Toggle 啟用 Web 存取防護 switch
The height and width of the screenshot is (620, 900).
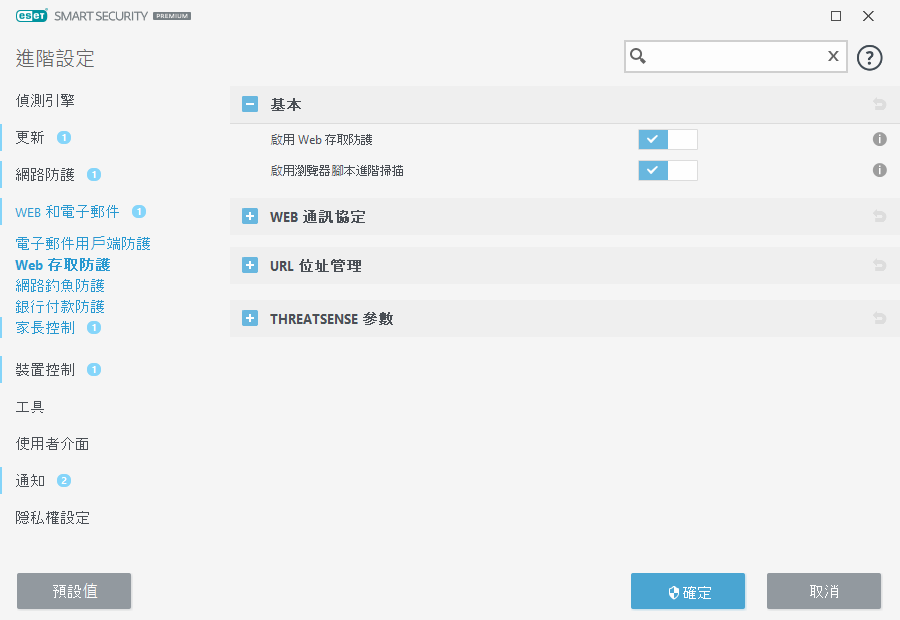tap(667, 140)
